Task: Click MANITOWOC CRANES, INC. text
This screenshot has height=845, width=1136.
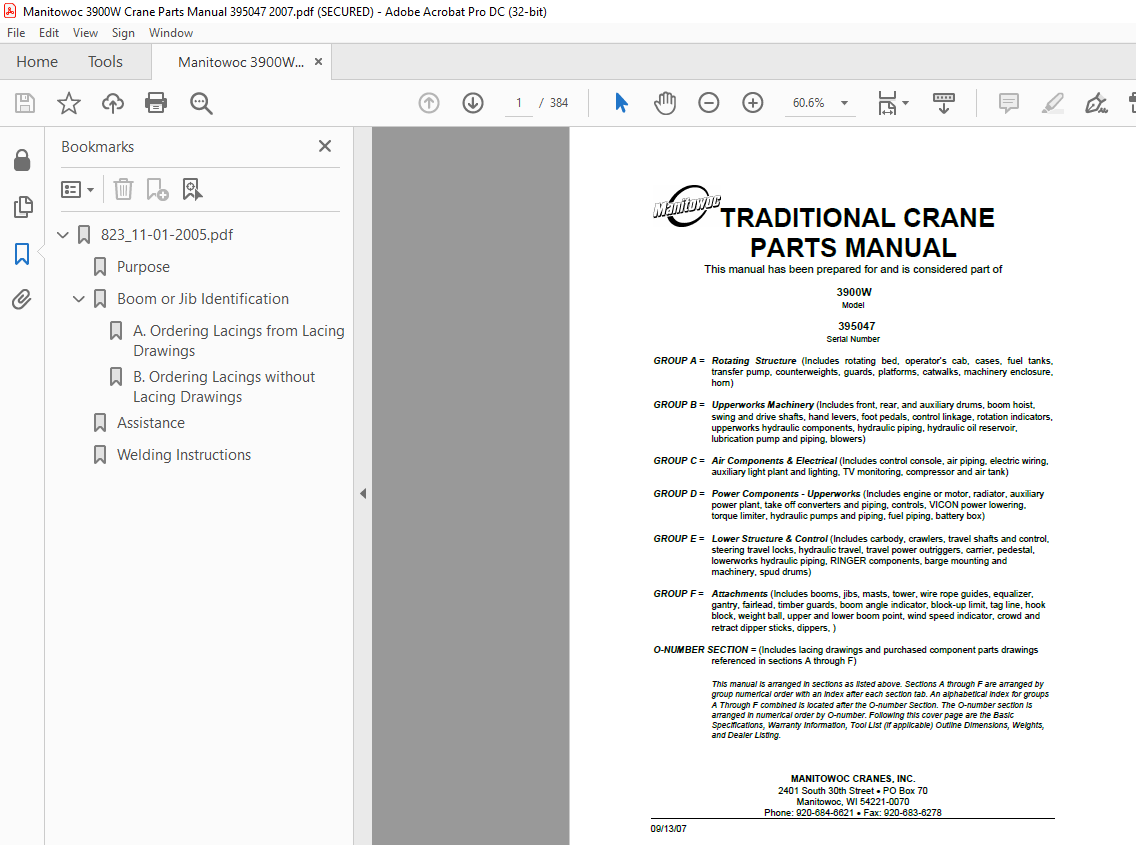Action: [x=853, y=779]
